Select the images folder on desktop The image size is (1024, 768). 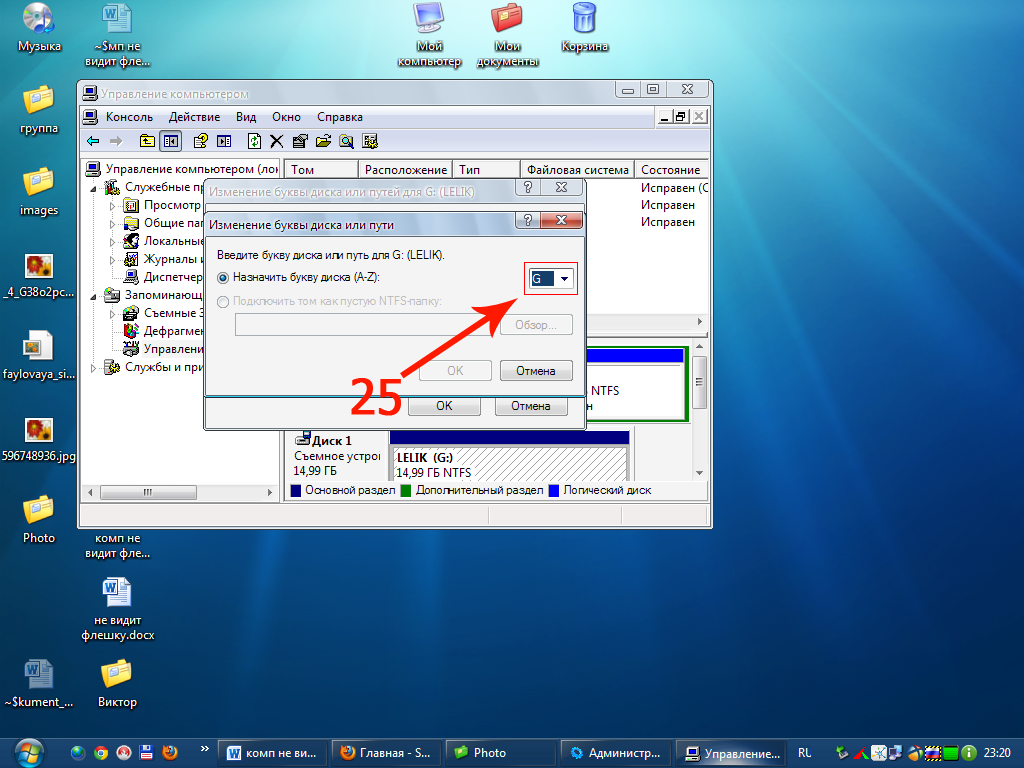pyautogui.click(x=39, y=191)
